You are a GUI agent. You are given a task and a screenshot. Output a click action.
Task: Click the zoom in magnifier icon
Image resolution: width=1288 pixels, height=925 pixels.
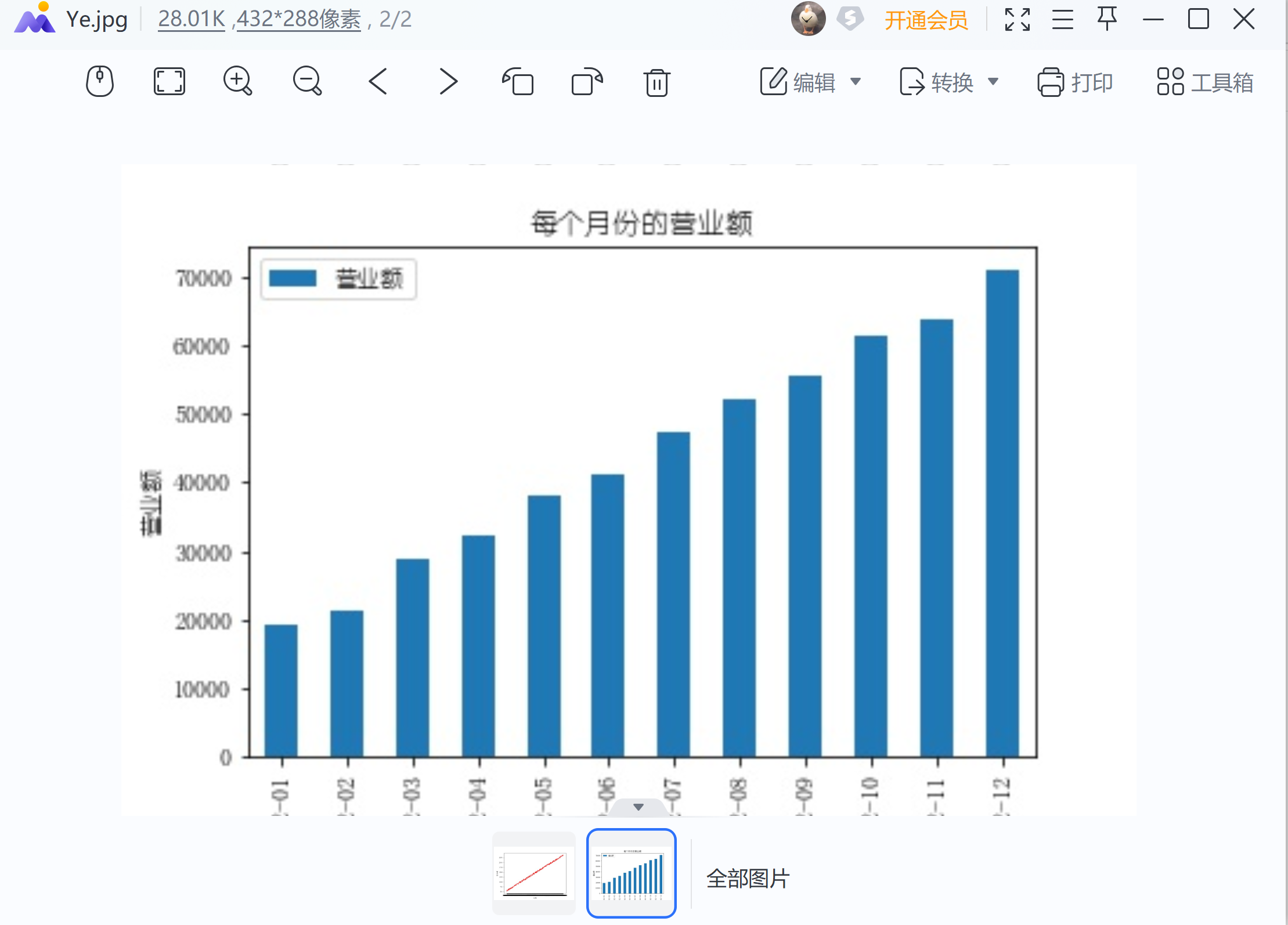point(237,81)
